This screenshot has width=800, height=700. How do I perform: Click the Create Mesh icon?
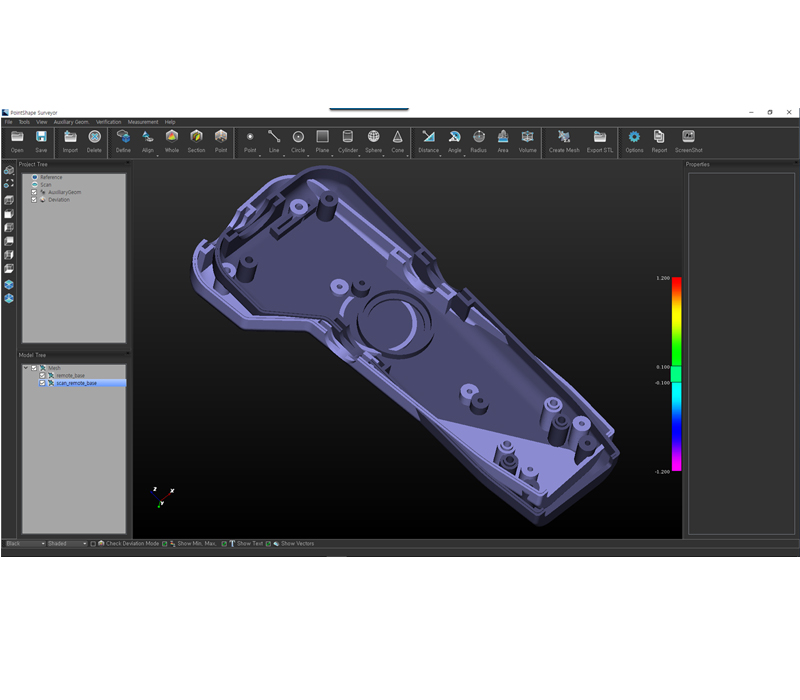tap(564, 140)
